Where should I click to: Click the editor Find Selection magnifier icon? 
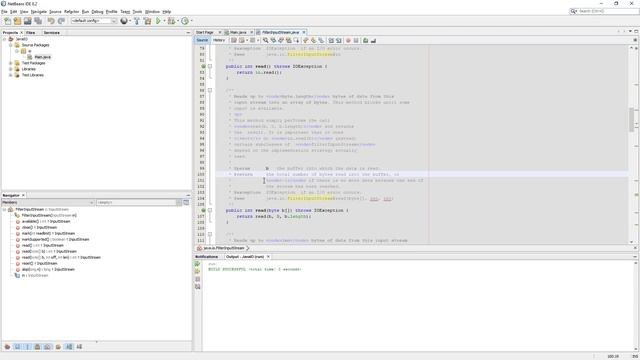pos(265,40)
